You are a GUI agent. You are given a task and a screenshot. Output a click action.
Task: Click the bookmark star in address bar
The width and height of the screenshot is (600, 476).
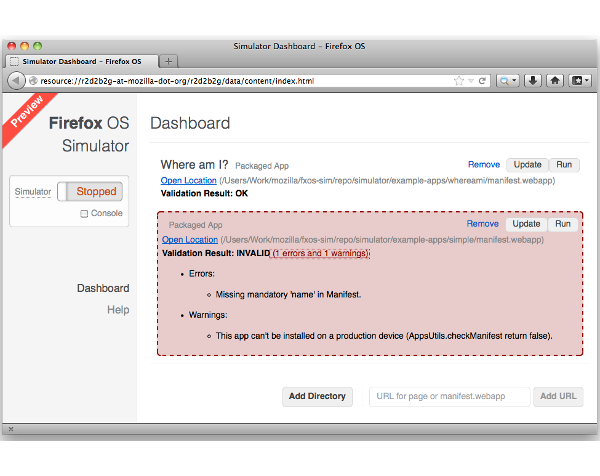click(458, 80)
